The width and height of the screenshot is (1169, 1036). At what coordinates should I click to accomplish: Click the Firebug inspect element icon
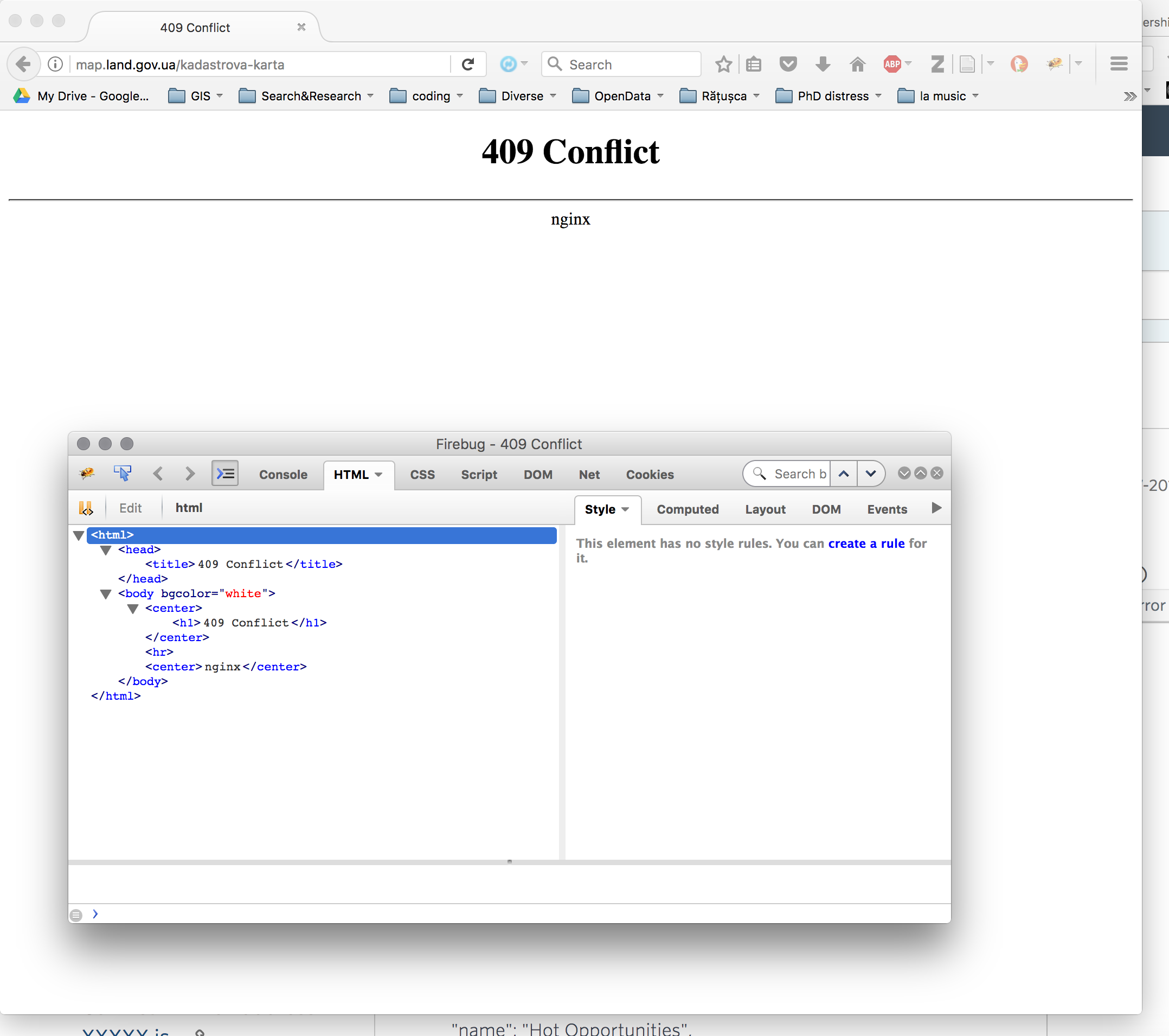[x=123, y=473]
